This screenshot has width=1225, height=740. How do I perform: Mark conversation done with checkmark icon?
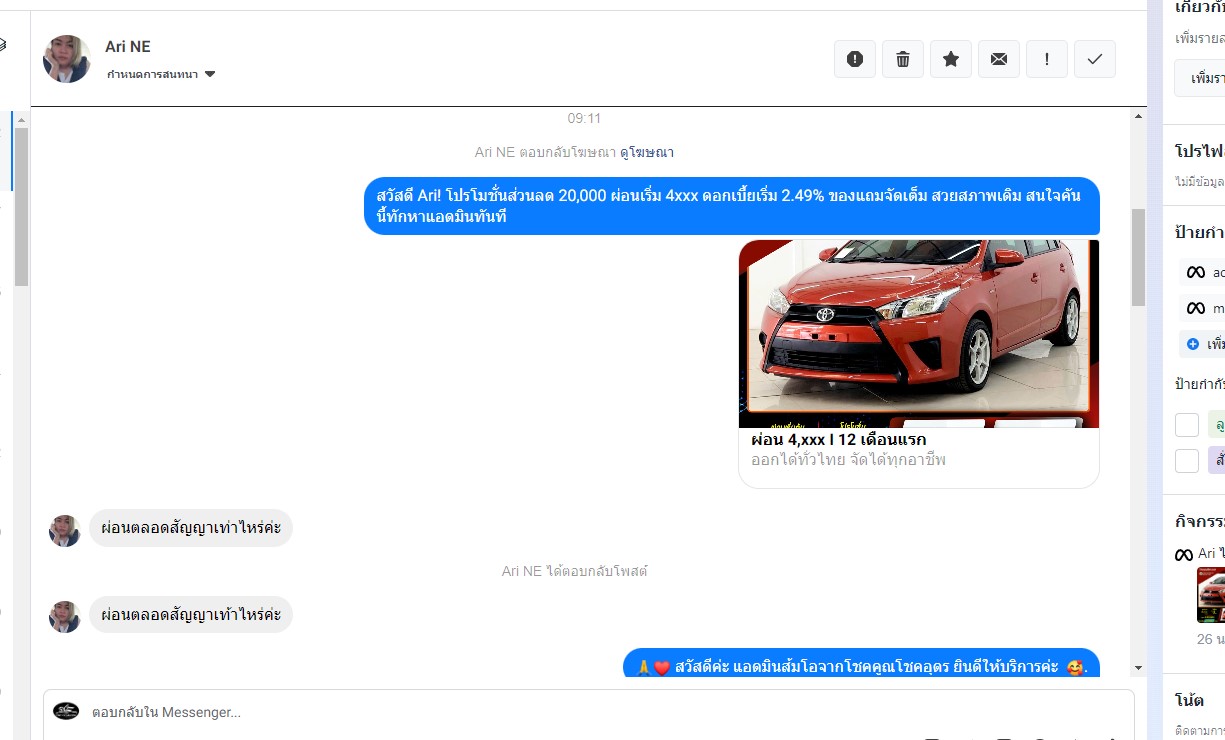point(1095,59)
